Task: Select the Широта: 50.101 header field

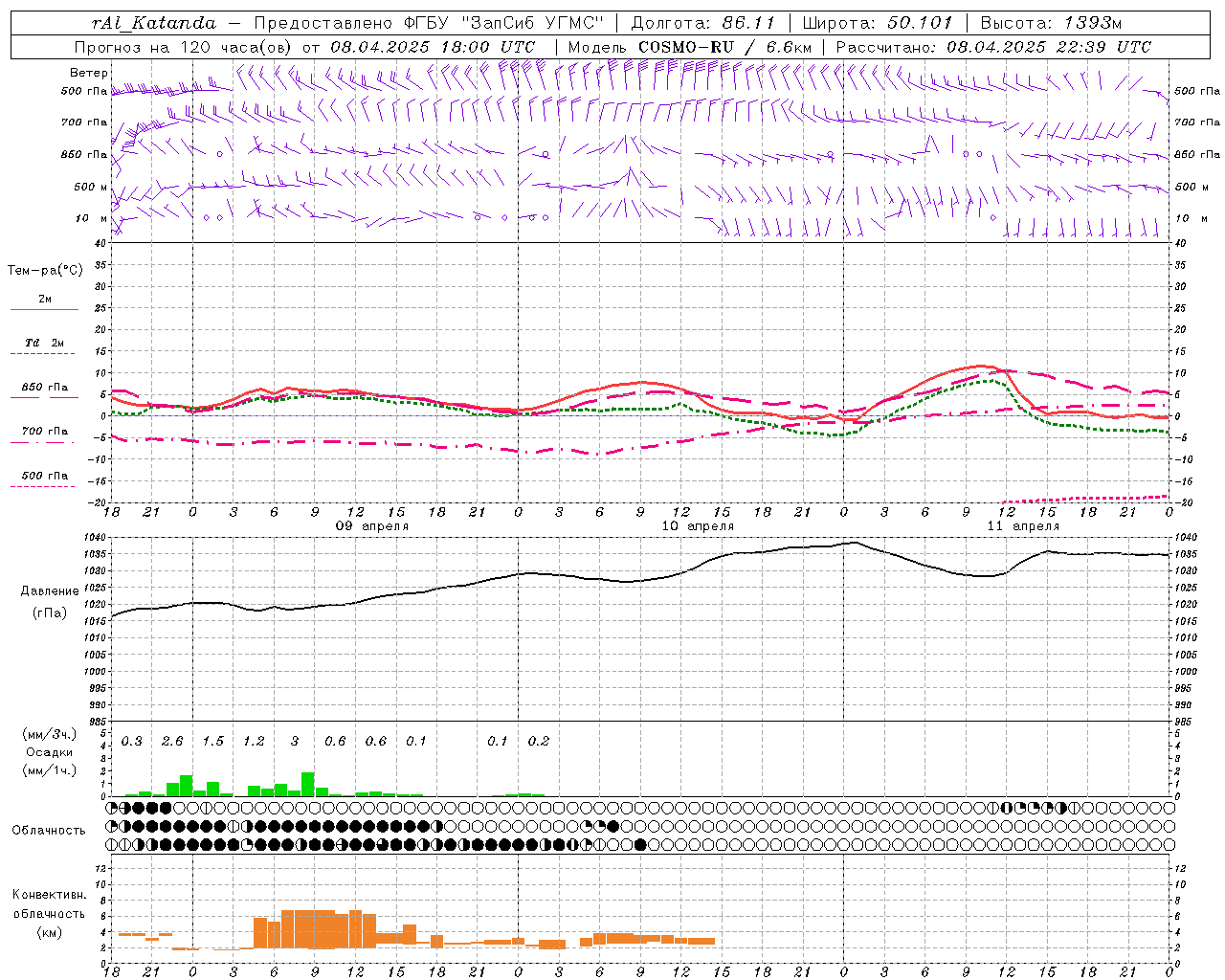Action: click(878, 23)
